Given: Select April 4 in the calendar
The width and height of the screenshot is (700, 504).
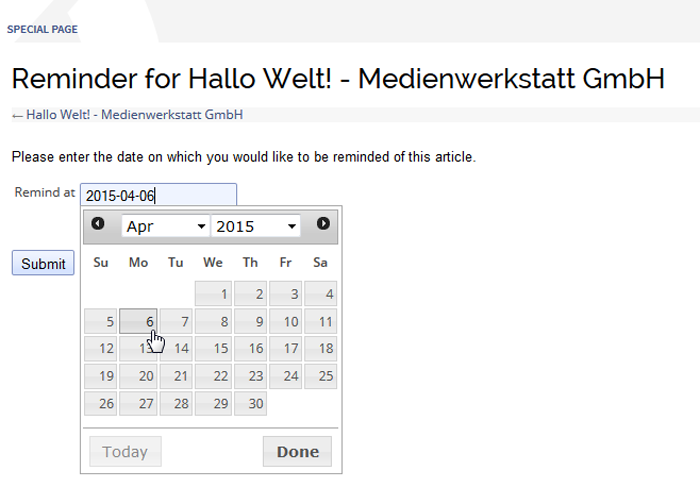Looking at the screenshot, I should pos(321,294).
